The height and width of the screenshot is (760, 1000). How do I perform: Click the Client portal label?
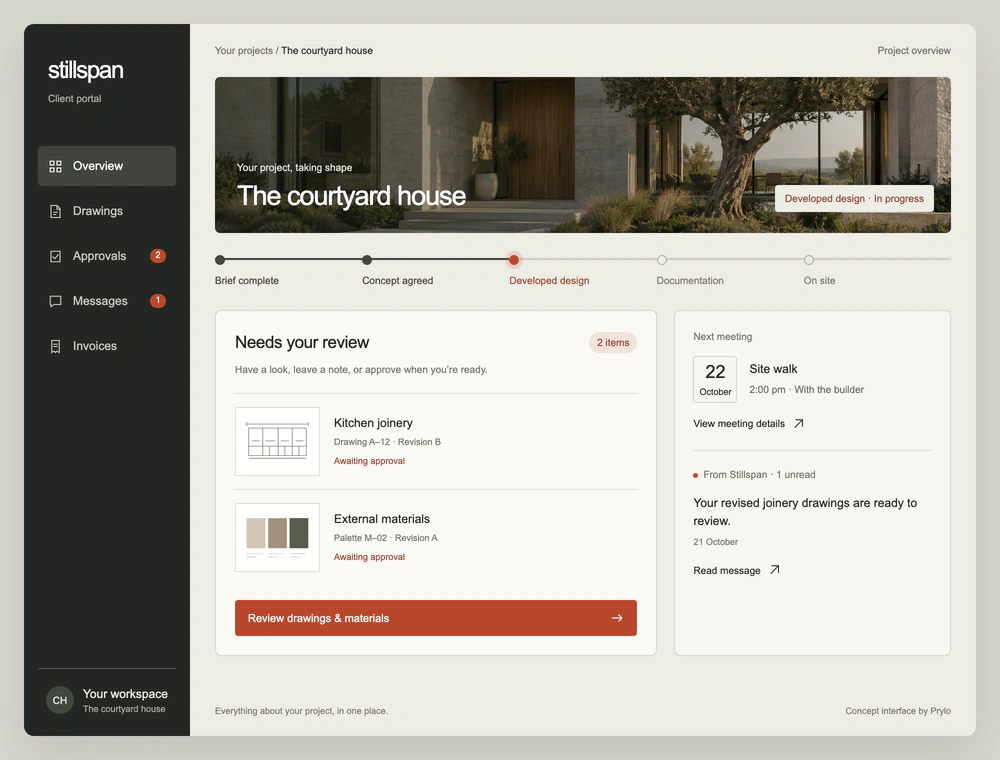(x=75, y=98)
